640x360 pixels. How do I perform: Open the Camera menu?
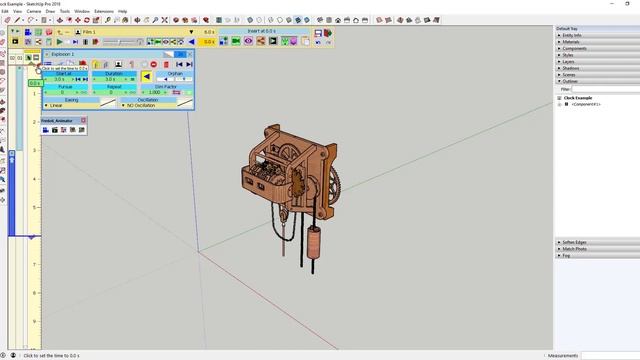tap(34, 11)
